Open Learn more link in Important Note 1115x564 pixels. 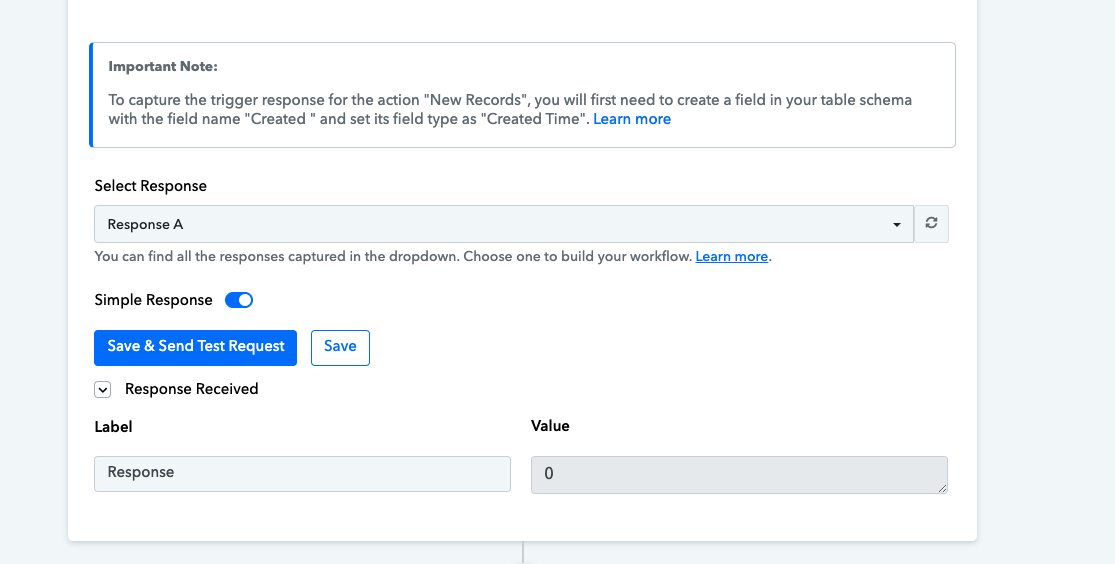631,119
